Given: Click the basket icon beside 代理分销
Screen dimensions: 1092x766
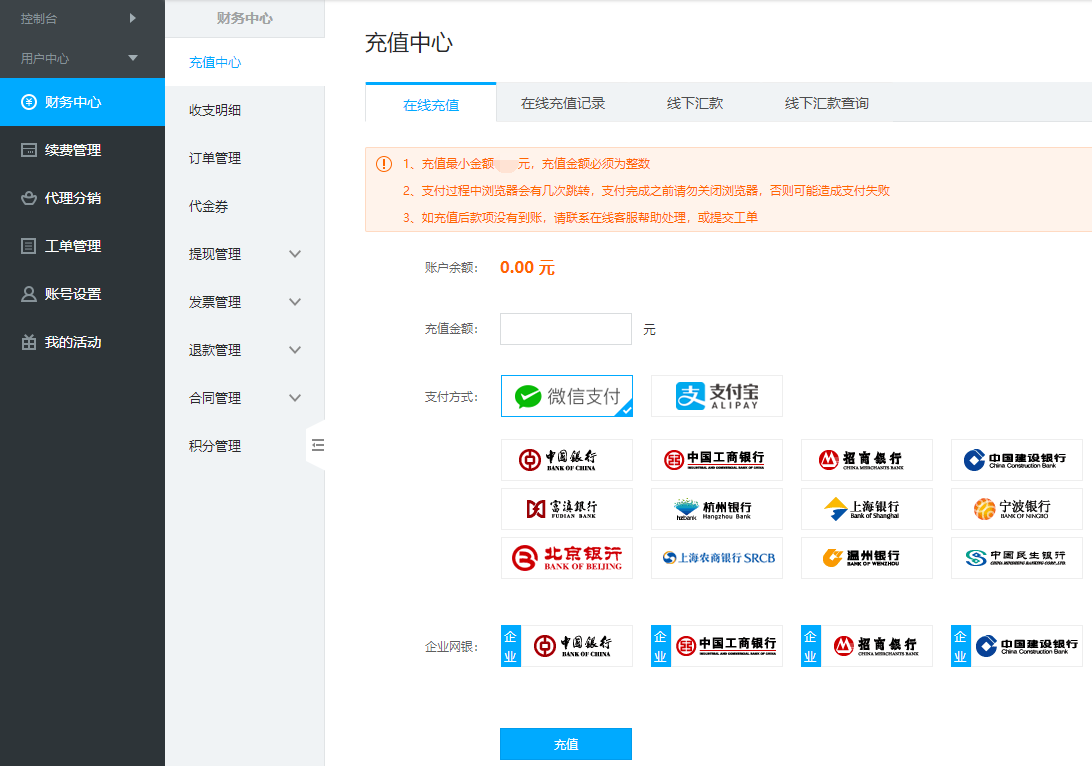Looking at the screenshot, I should (x=29, y=198).
